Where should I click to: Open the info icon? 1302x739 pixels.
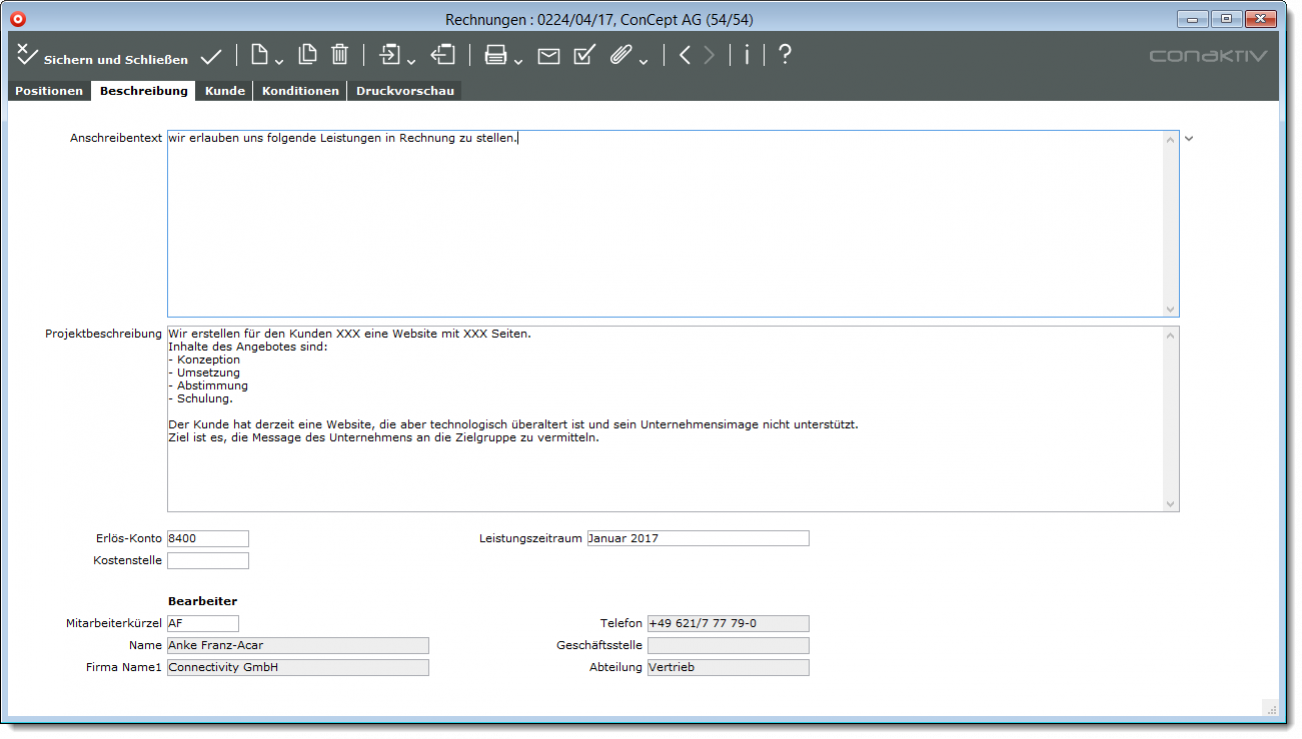click(746, 55)
